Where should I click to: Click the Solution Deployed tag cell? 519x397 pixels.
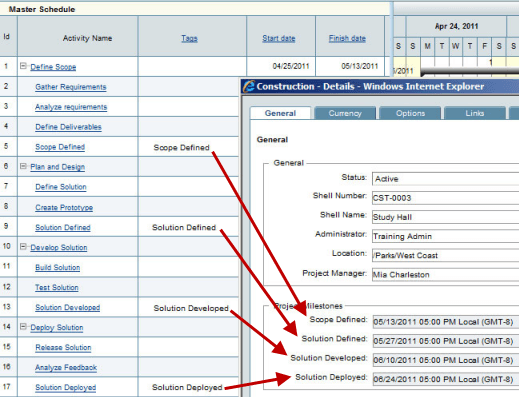pos(187,387)
